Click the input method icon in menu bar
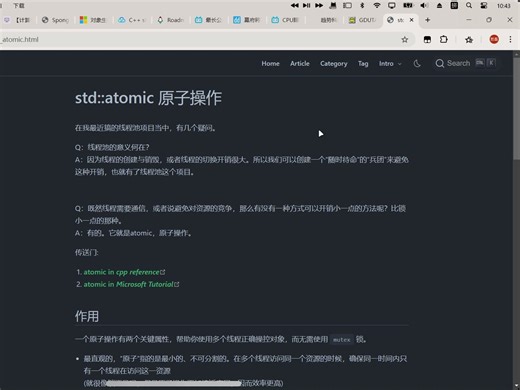 (x=454, y=5)
